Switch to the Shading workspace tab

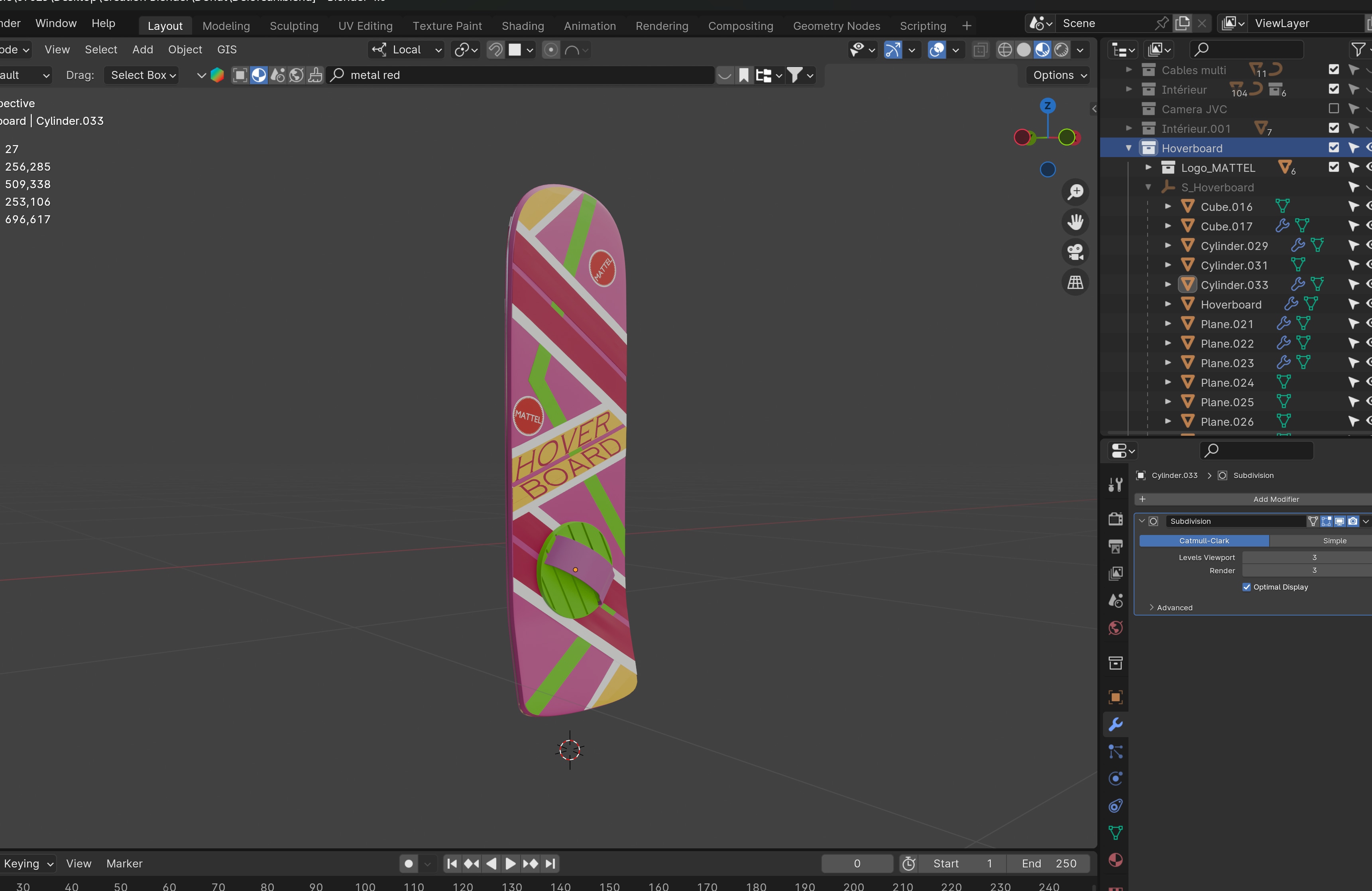[522, 26]
